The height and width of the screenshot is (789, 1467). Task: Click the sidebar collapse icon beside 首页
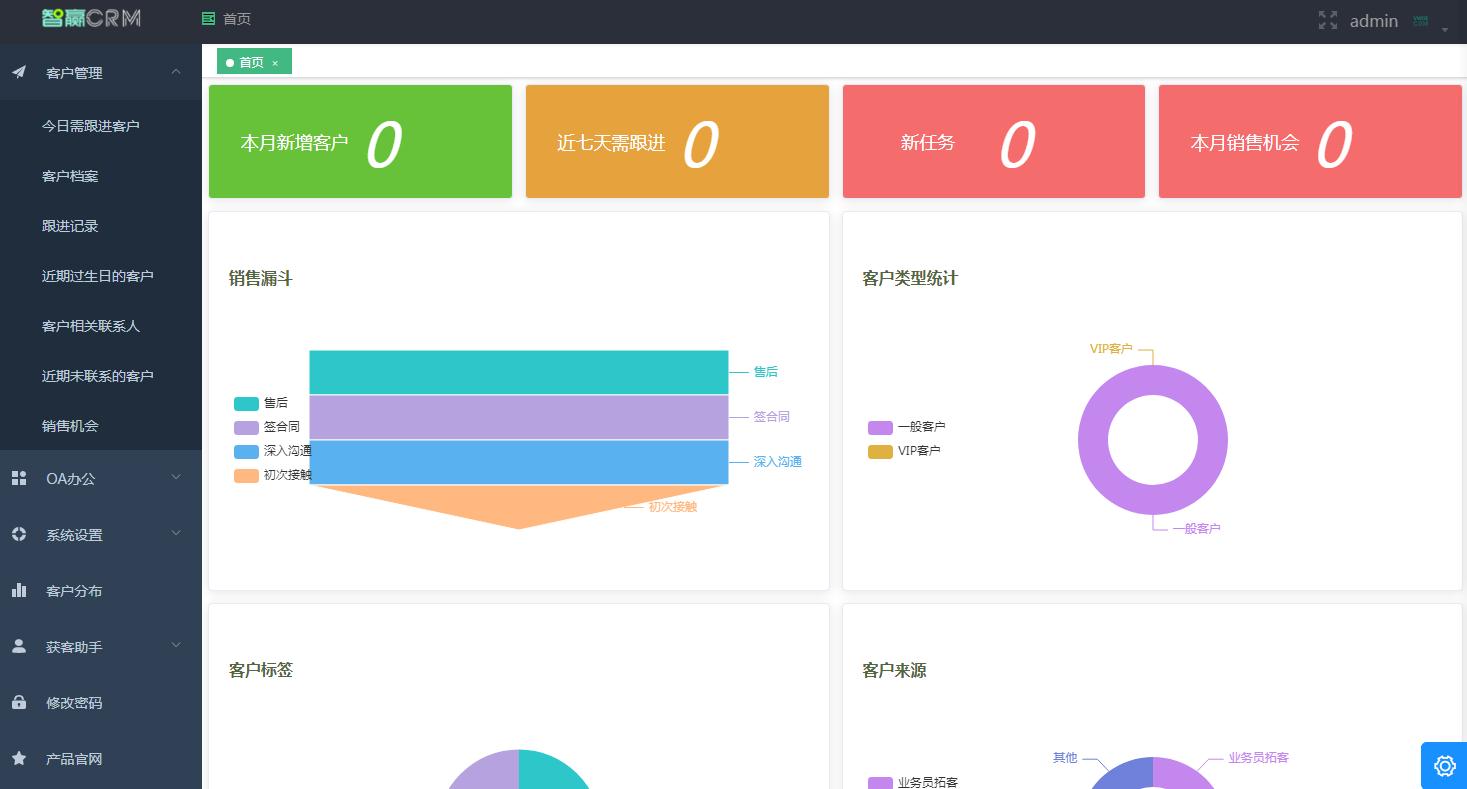tap(208, 19)
